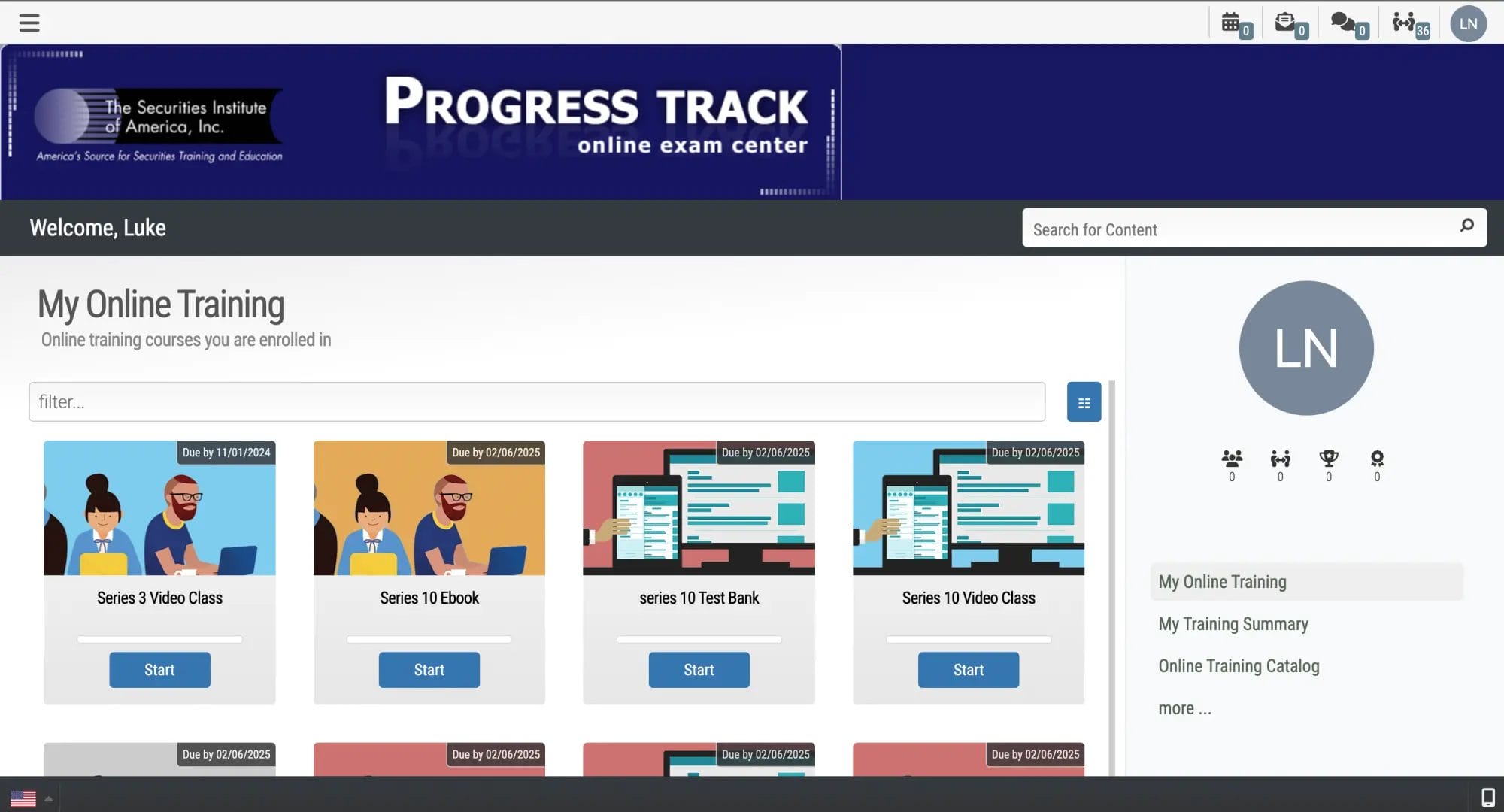Expand My Training Summary section

click(x=1233, y=622)
